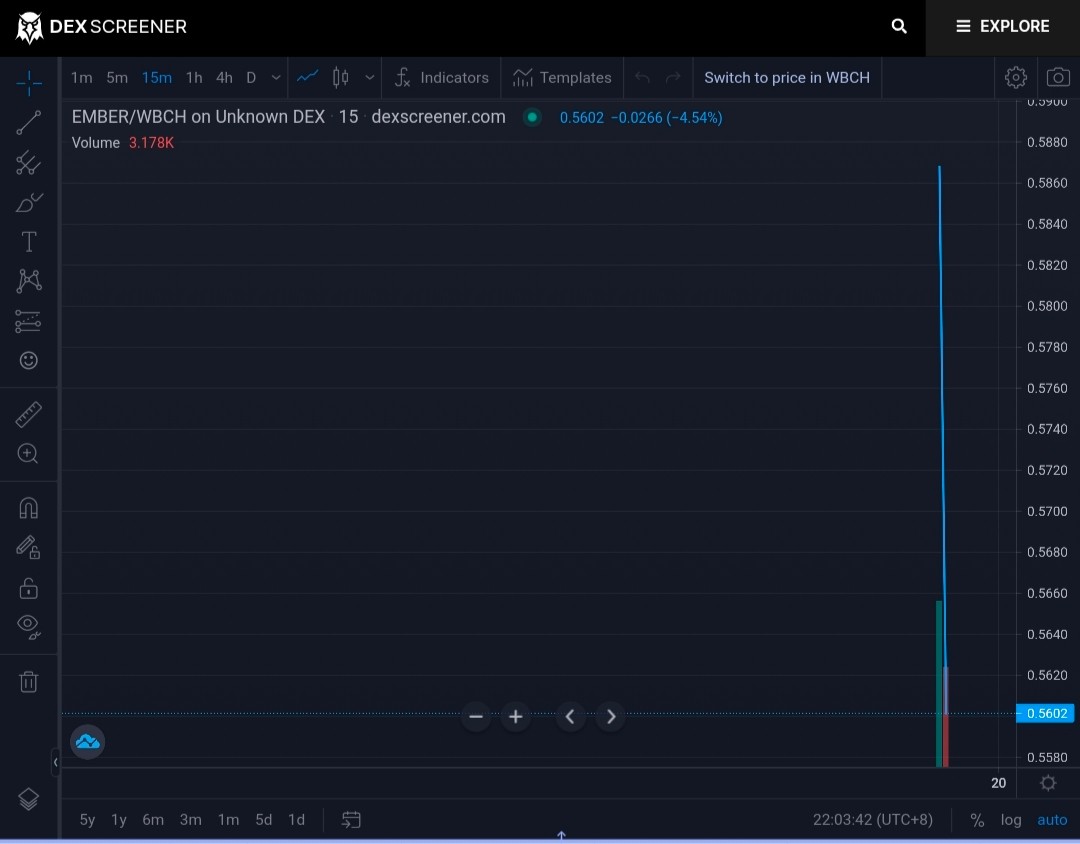This screenshot has height=844, width=1080.
Task: Select the 1m timeframe in top toolbar
Action: (81, 78)
